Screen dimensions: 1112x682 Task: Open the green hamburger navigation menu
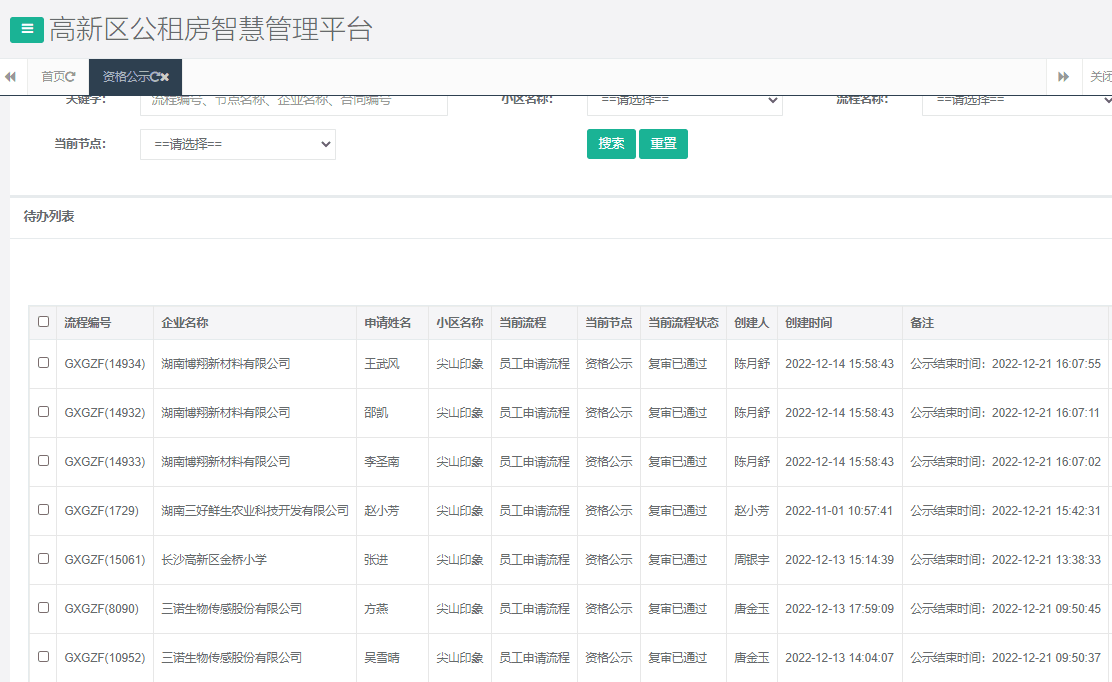[x=25, y=29]
